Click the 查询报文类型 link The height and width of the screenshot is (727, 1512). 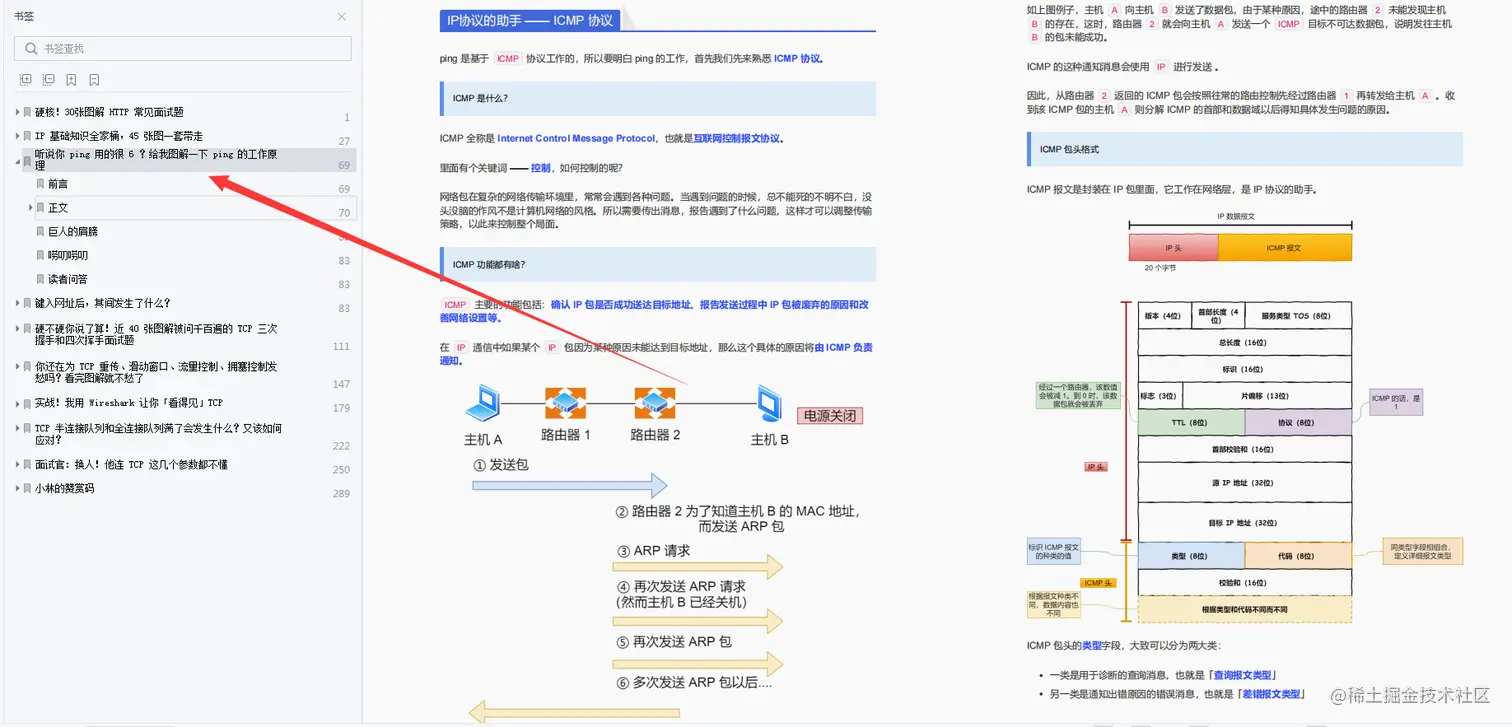point(1244,675)
